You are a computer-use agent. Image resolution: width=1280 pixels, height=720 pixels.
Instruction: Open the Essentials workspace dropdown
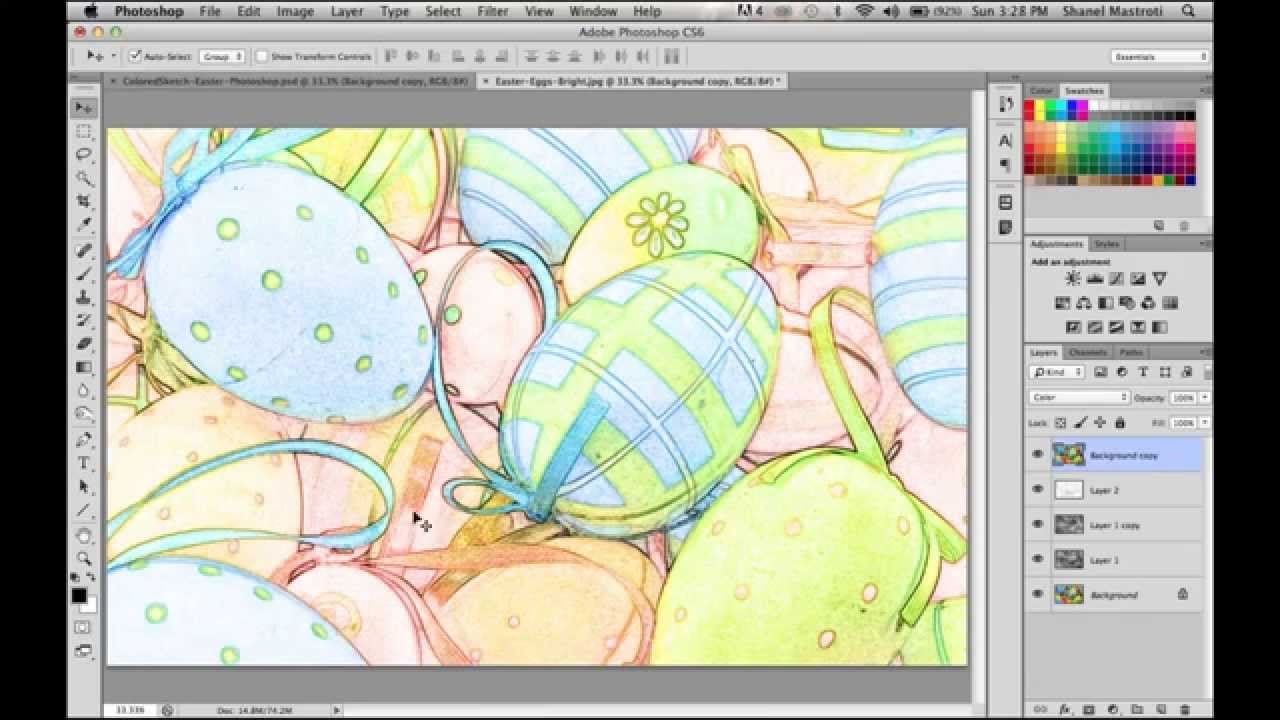coord(1160,57)
